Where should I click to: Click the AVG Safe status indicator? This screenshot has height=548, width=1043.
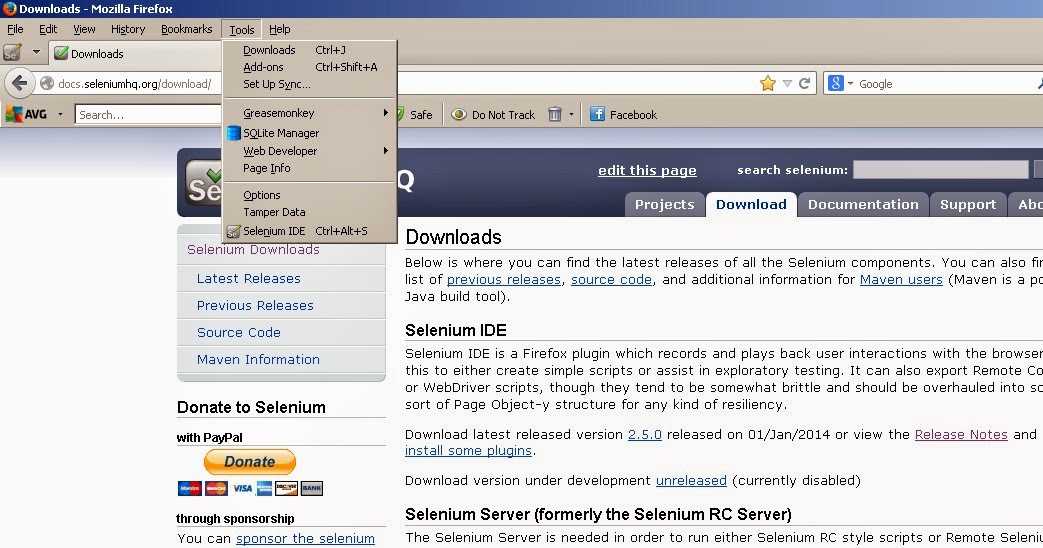414,114
